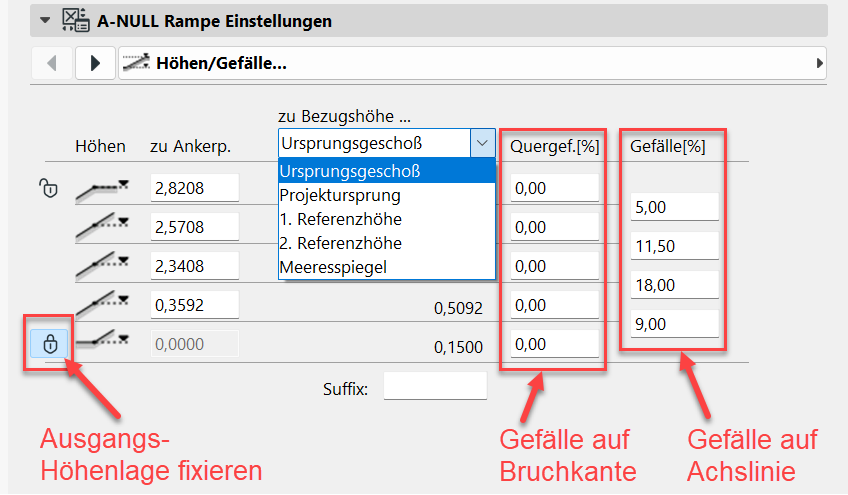
Task: Go to the next settings page arrow
Action: (x=95, y=63)
